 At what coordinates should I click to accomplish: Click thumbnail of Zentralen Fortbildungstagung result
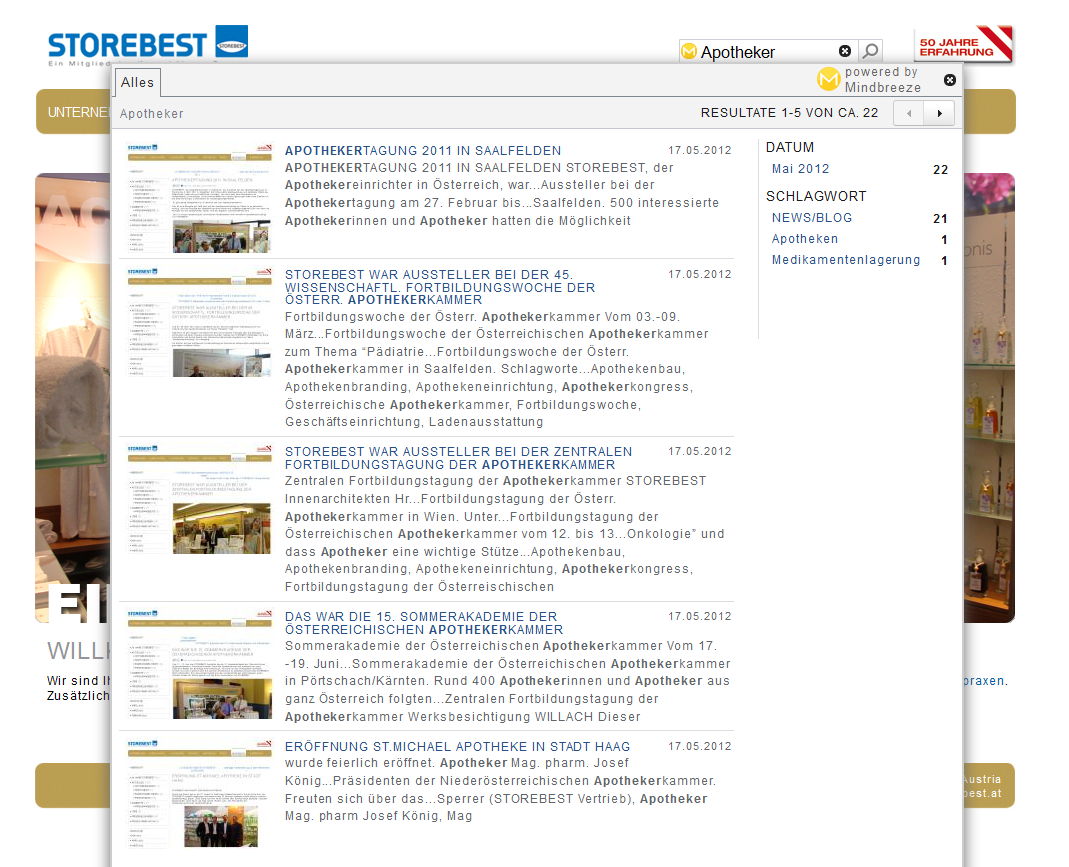click(x=200, y=499)
